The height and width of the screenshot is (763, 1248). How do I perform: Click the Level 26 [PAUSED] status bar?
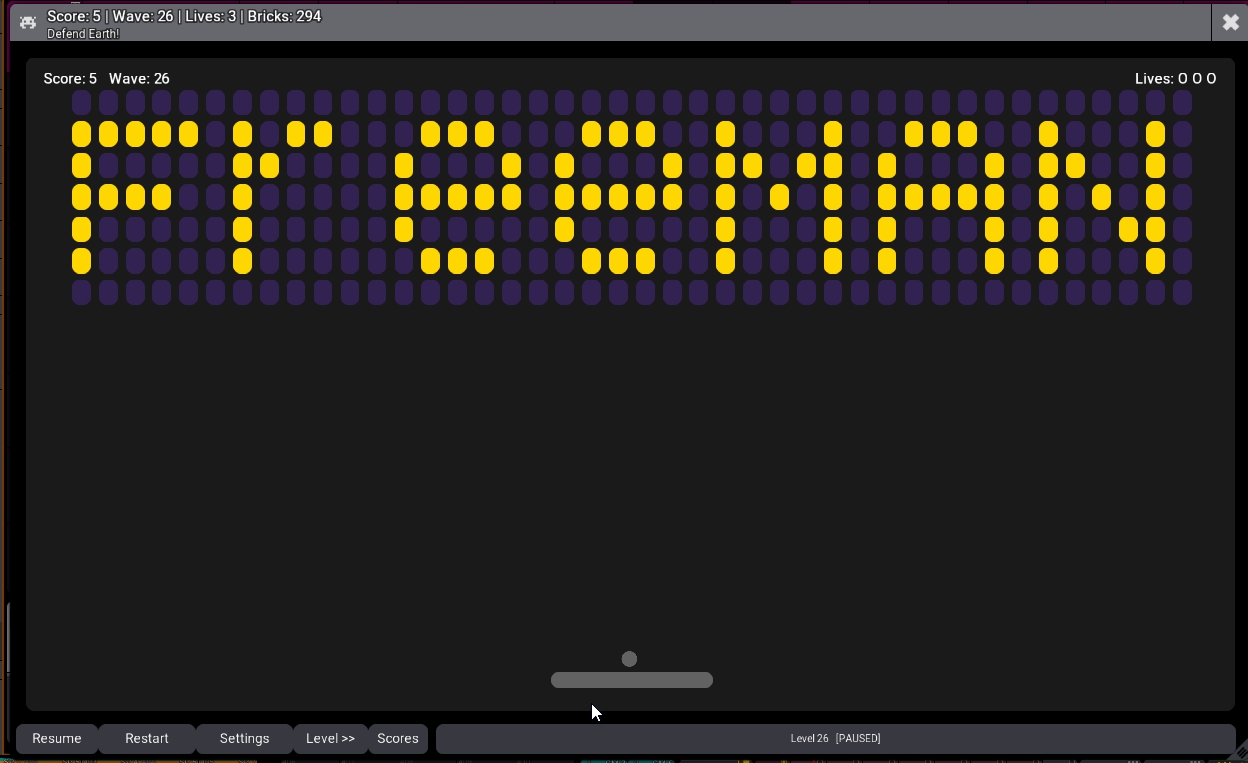[x=835, y=738]
